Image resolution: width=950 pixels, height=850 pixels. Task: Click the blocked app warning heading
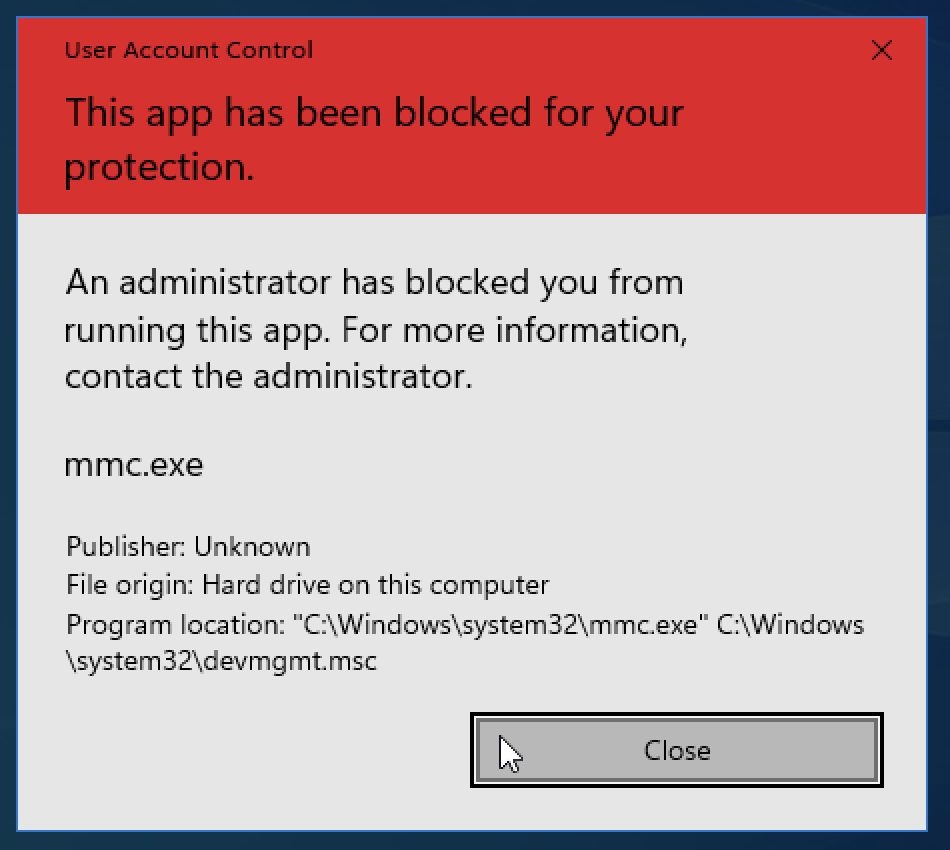[374, 113]
